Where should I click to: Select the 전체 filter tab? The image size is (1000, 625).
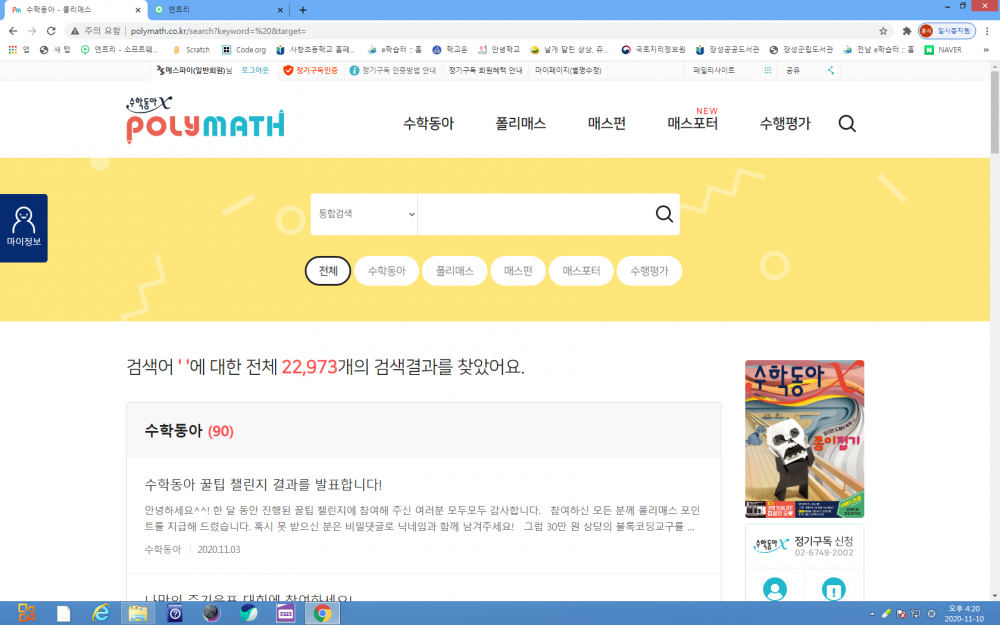coord(328,270)
